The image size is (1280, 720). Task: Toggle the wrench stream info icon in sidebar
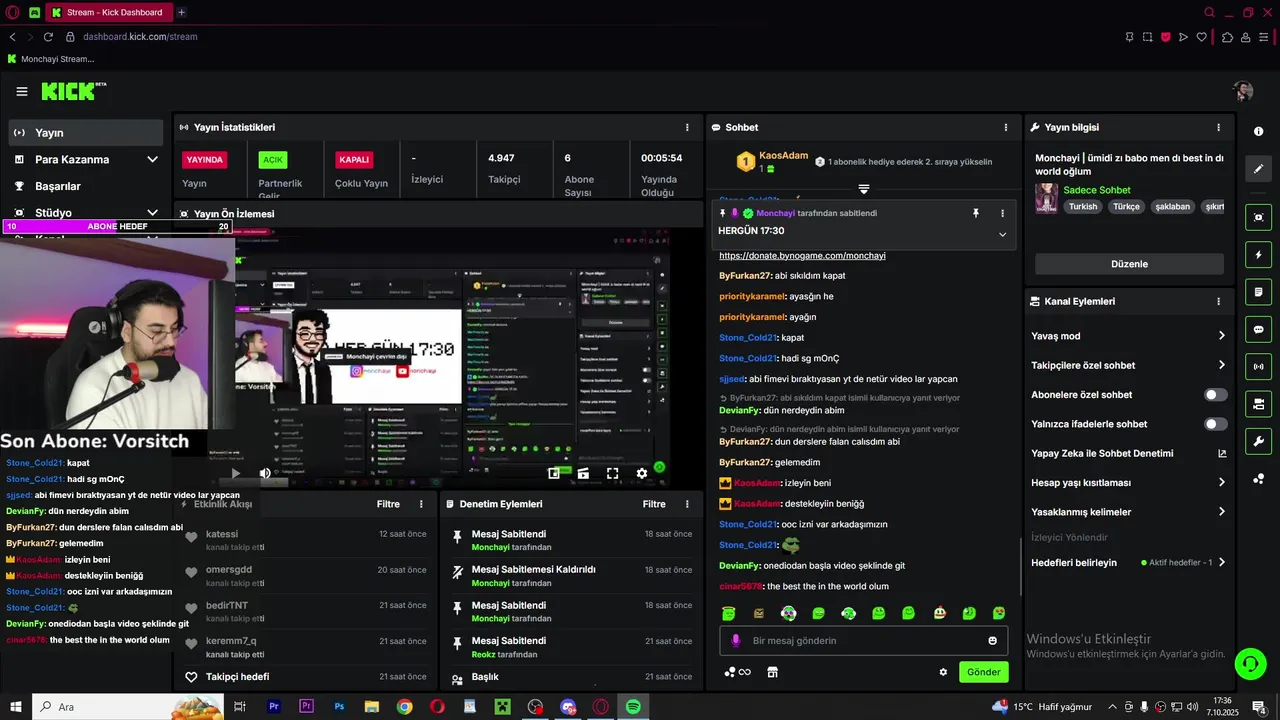pos(1258,441)
